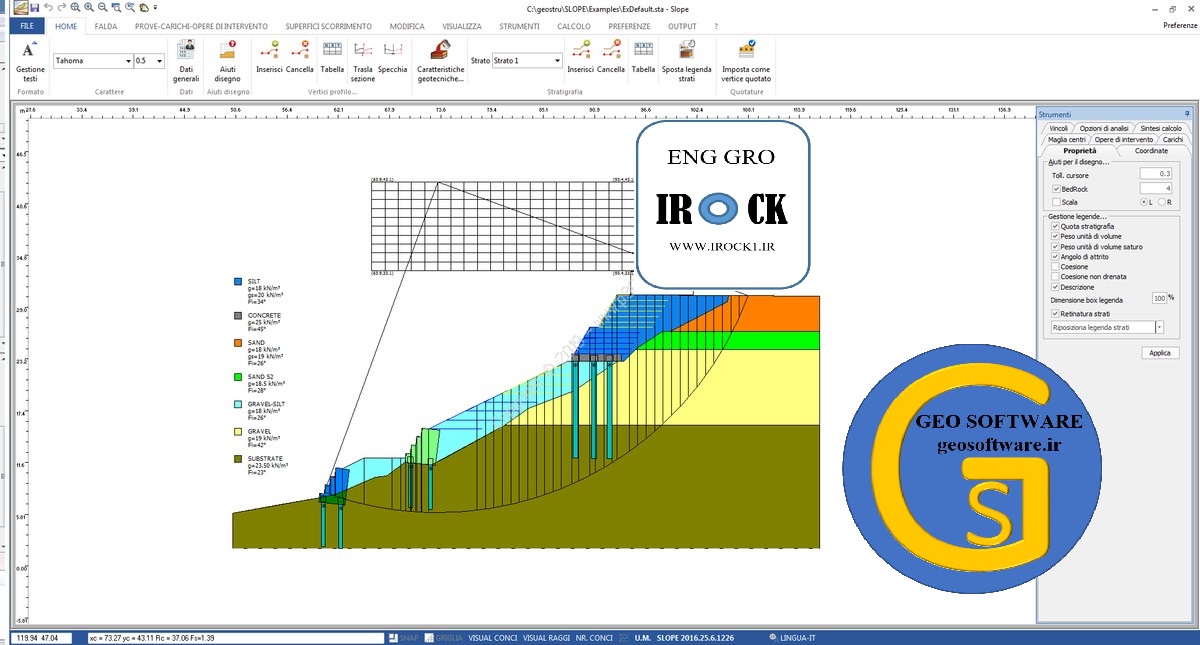Click VISUAL CONCI in status bar
1200x645 pixels.
pyautogui.click(x=492, y=637)
